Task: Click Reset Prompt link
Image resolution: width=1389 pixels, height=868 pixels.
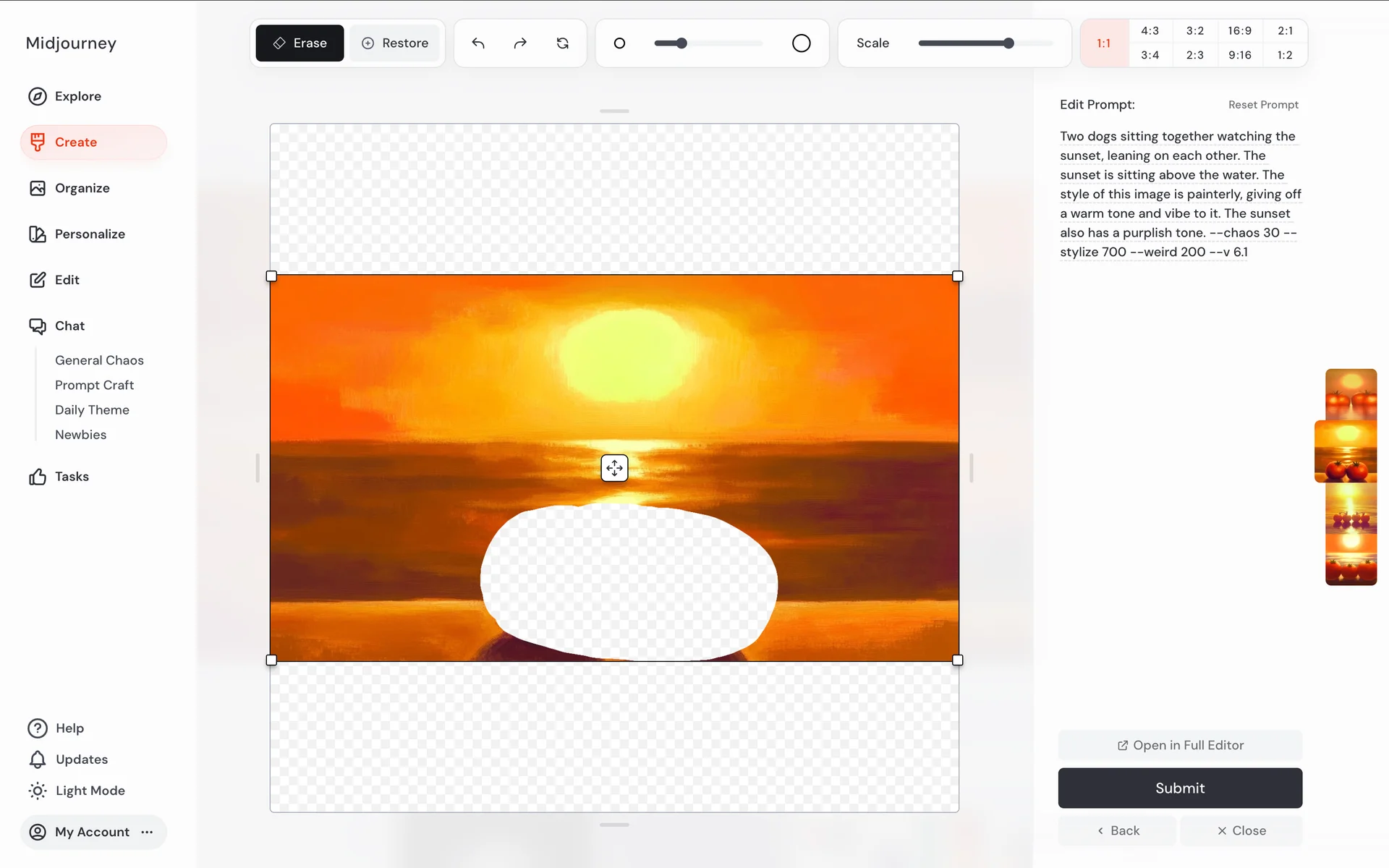Action: coord(1263,105)
